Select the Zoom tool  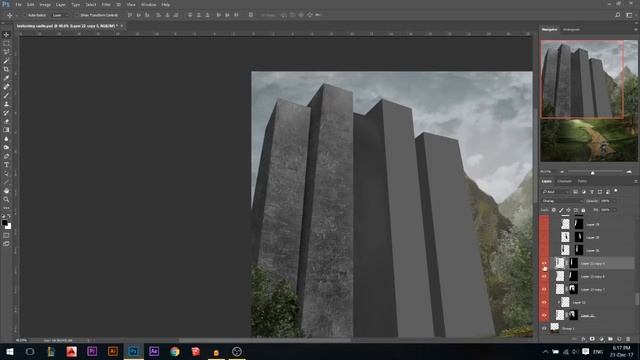pos(6,199)
